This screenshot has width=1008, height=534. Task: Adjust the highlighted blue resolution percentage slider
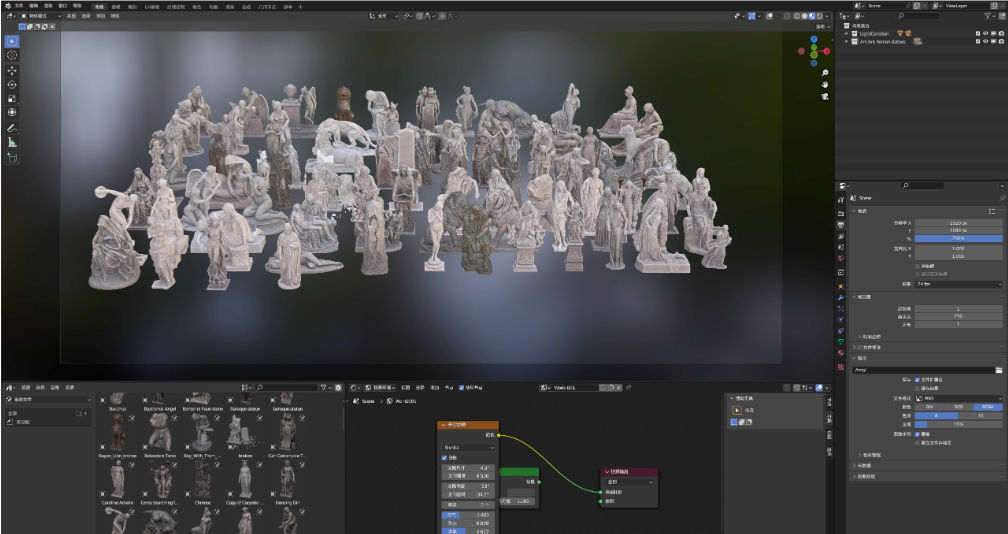(x=958, y=238)
